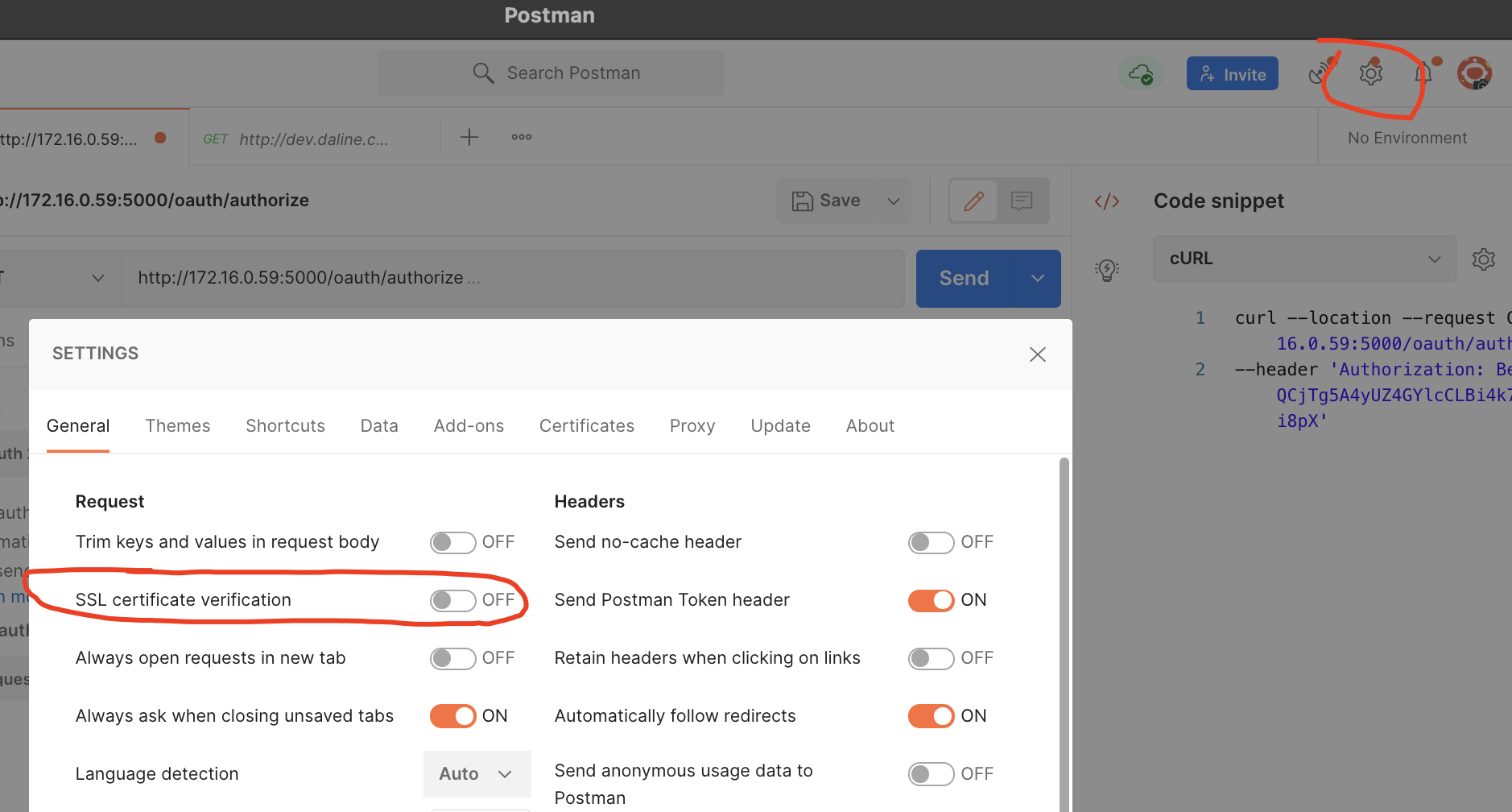Toggle Always ask when closing unsaved tabs

tap(452, 716)
